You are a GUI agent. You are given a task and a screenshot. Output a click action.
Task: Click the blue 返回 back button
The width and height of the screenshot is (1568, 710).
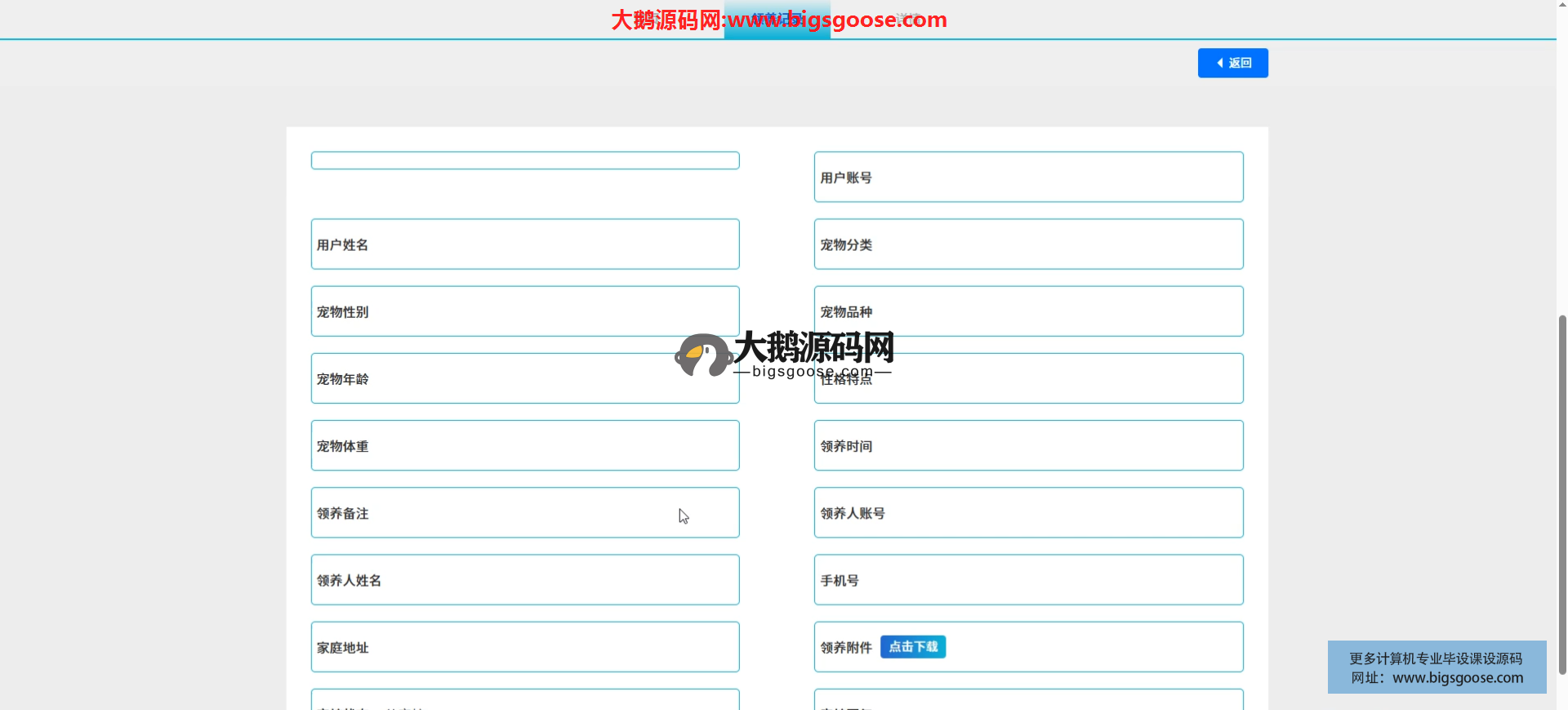(1232, 63)
